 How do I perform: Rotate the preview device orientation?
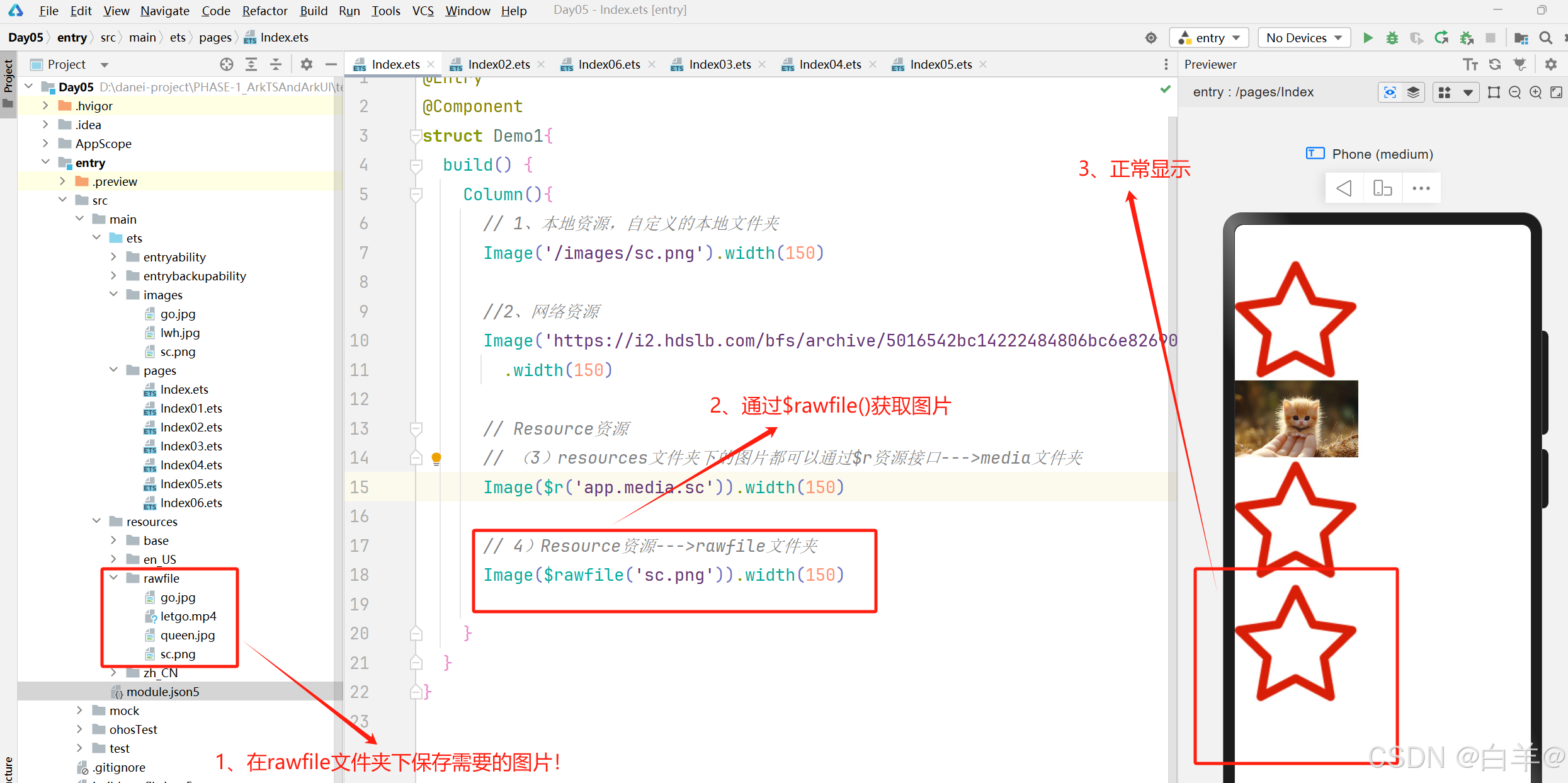click(1382, 188)
